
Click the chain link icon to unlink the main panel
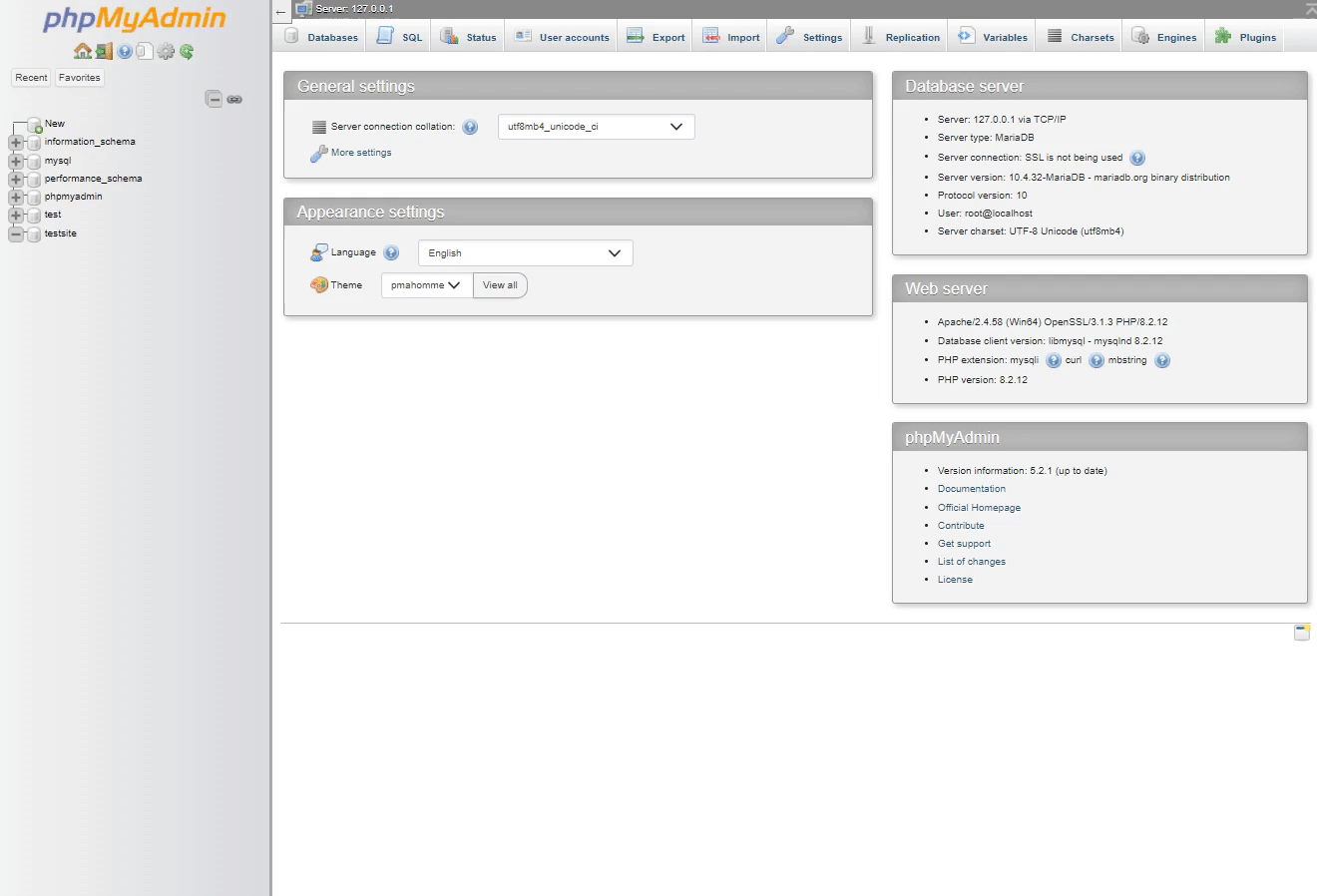click(234, 99)
